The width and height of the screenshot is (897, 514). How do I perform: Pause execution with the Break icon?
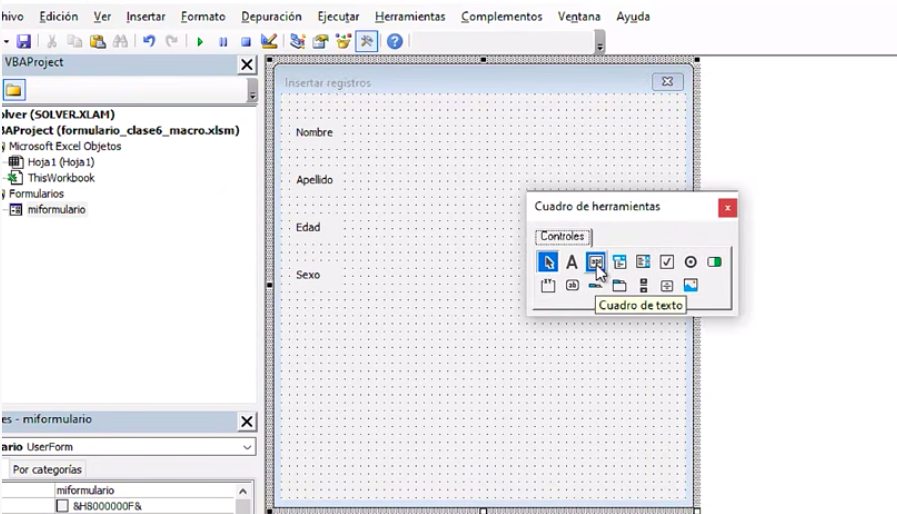point(223,42)
